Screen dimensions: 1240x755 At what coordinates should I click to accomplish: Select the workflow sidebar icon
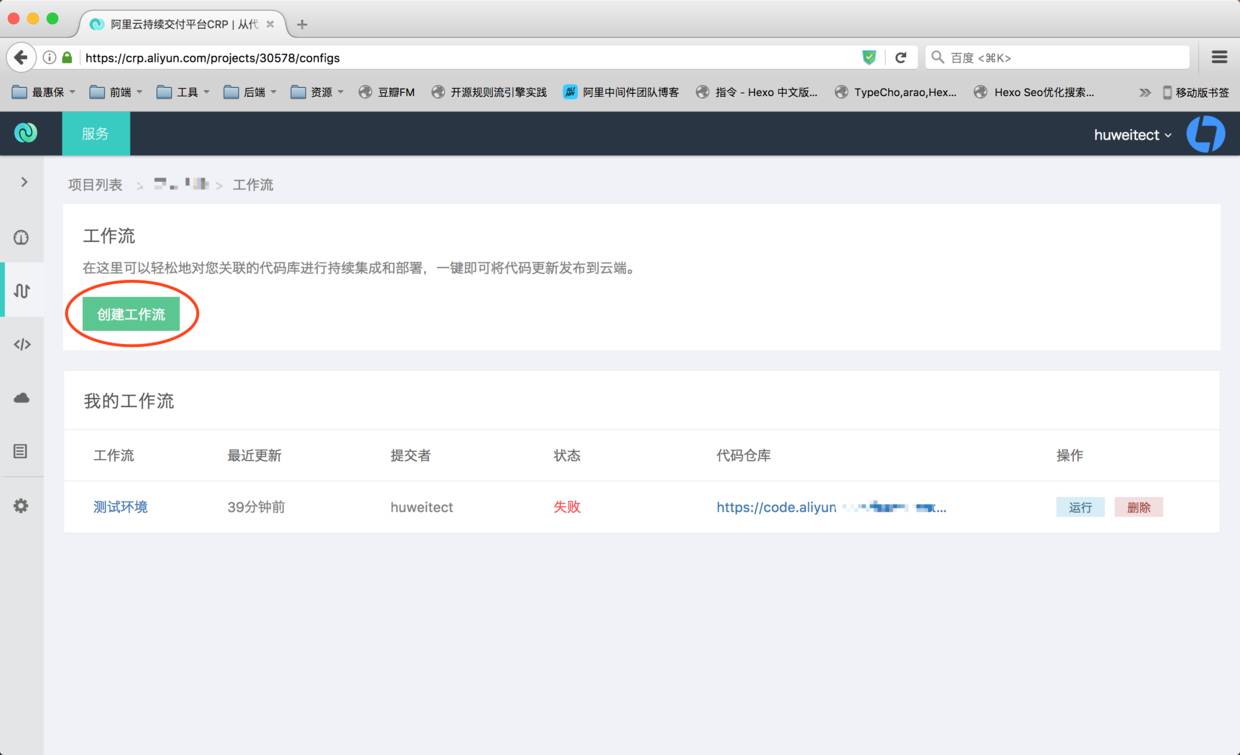pyautogui.click(x=21, y=291)
